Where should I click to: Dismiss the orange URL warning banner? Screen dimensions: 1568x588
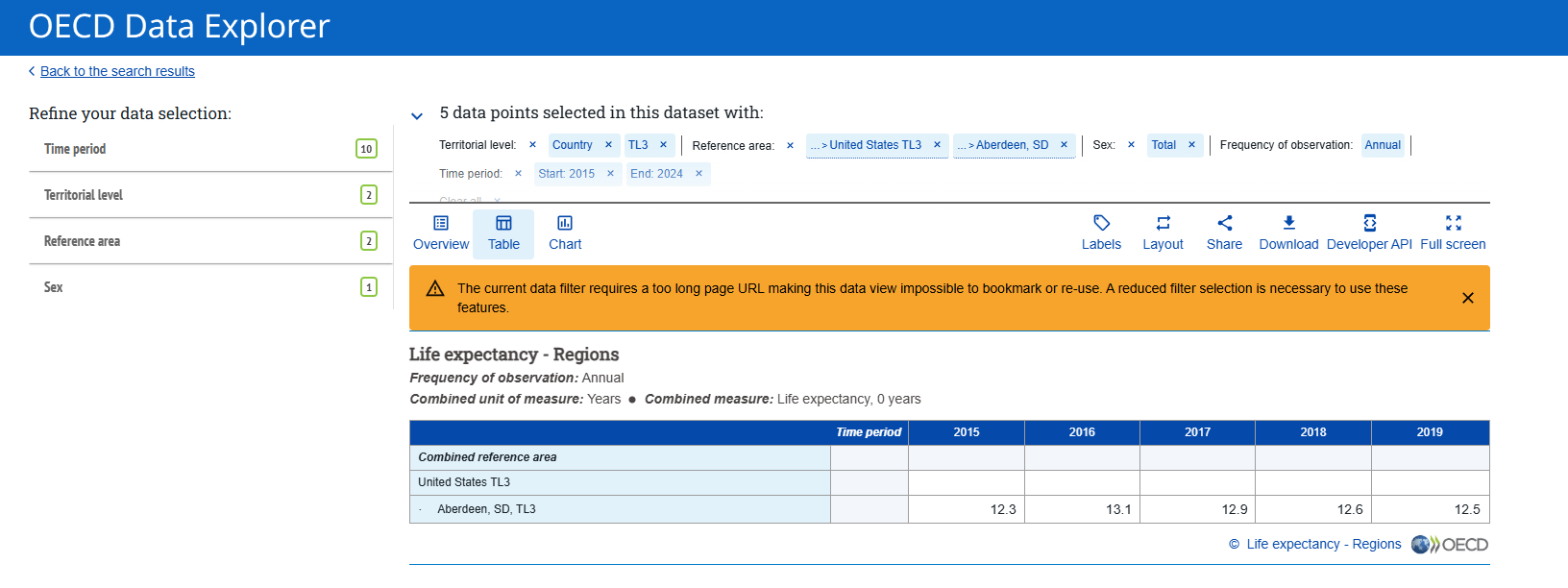(x=1467, y=298)
